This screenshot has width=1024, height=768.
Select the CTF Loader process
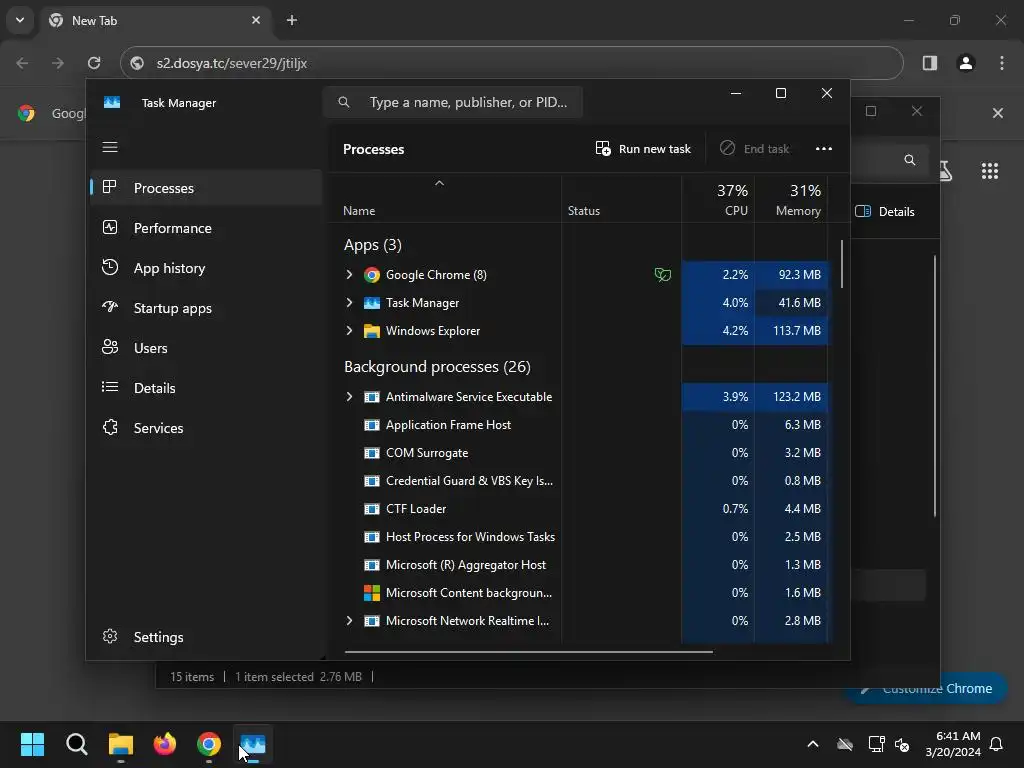tap(578, 509)
